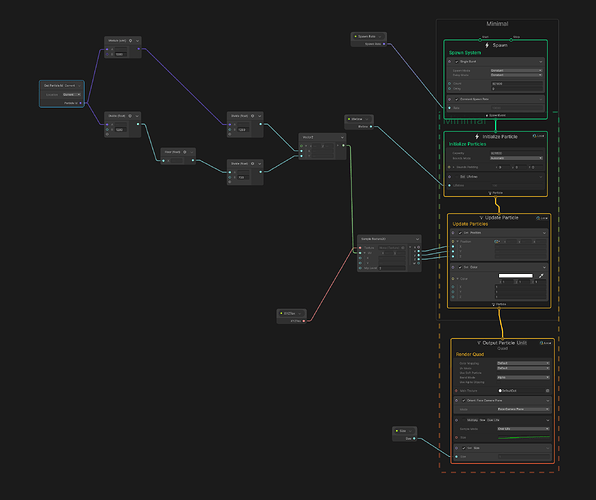Click the color picker eyedropper in Set Color
Screen dimensions: 596x500
click(541, 276)
